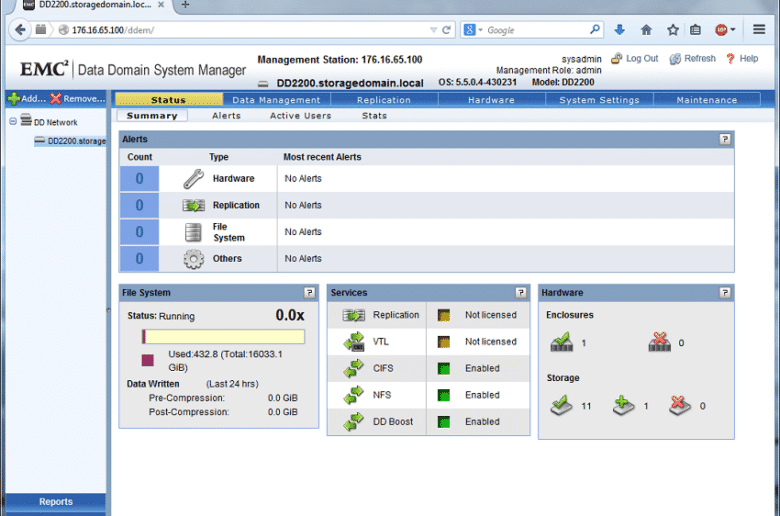Switch to the System Settings tab

[x=599, y=100]
